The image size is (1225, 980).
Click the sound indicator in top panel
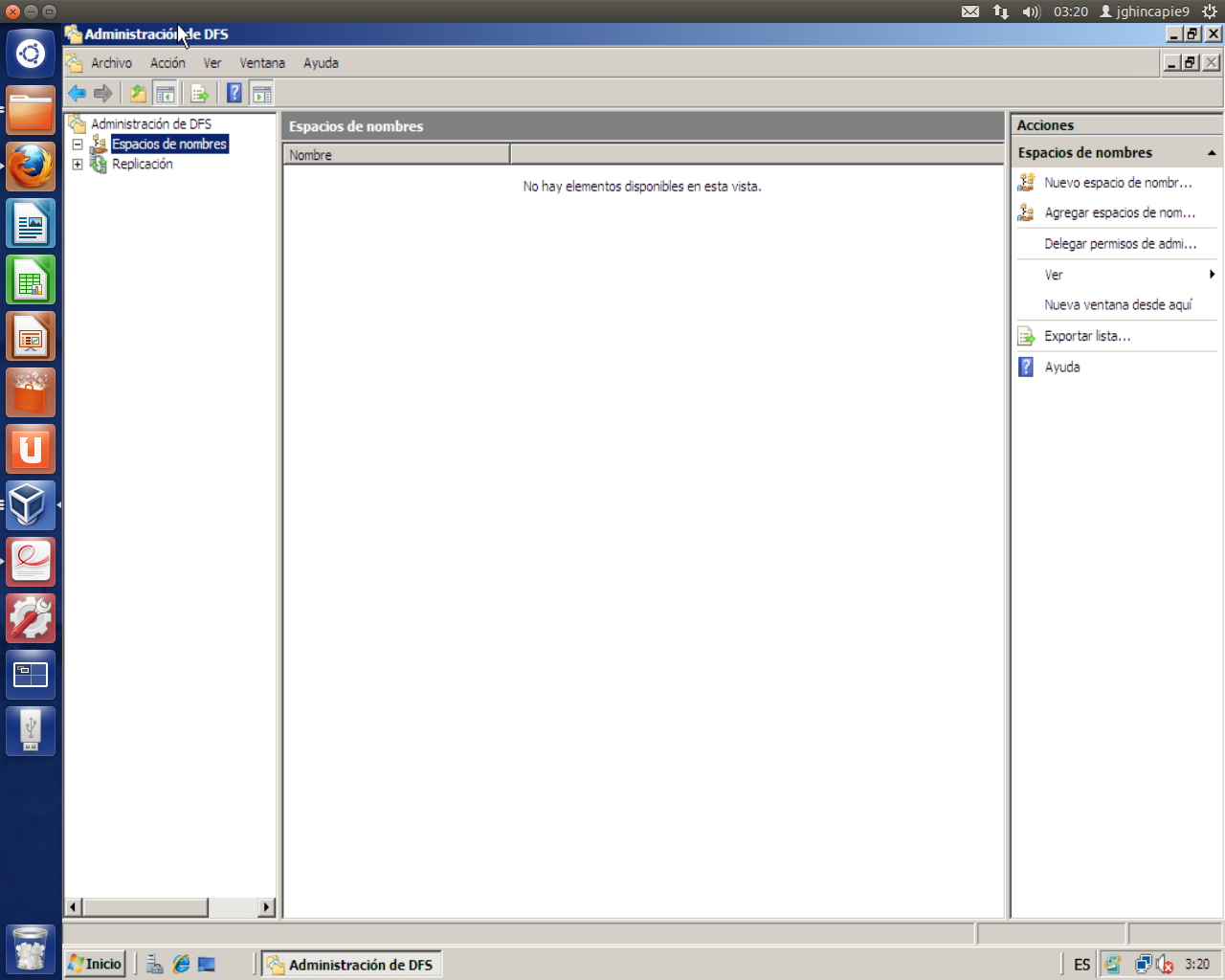[x=1031, y=11]
